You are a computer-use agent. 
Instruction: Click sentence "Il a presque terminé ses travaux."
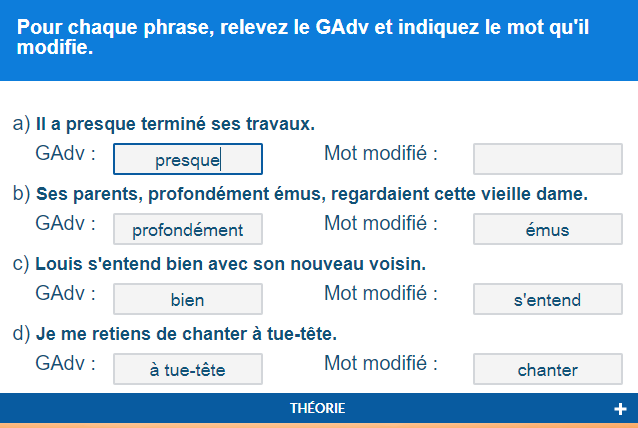tap(175, 124)
